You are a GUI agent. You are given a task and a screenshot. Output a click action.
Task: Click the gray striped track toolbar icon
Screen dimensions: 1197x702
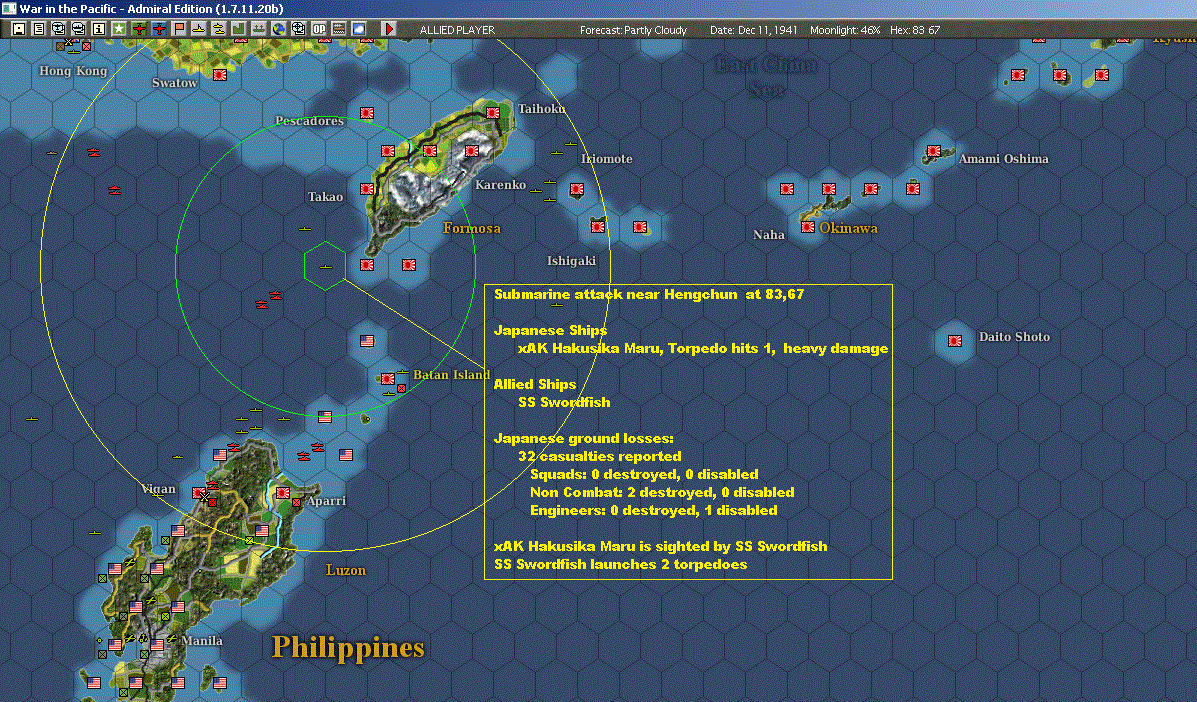tap(338, 29)
